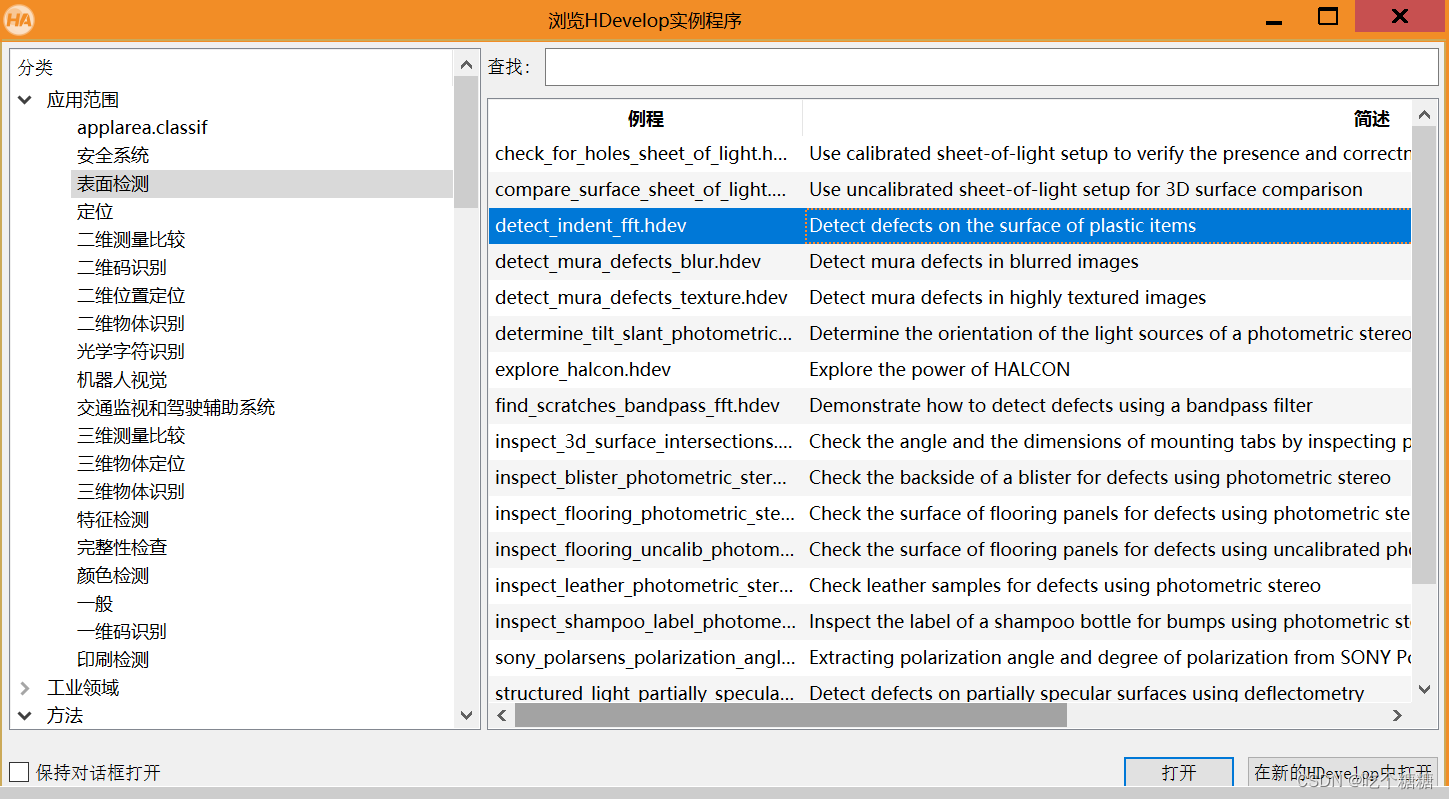Select 一维码识别 category
Image resolution: width=1449 pixels, height=799 pixels.
pyautogui.click(x=122, y=632)
